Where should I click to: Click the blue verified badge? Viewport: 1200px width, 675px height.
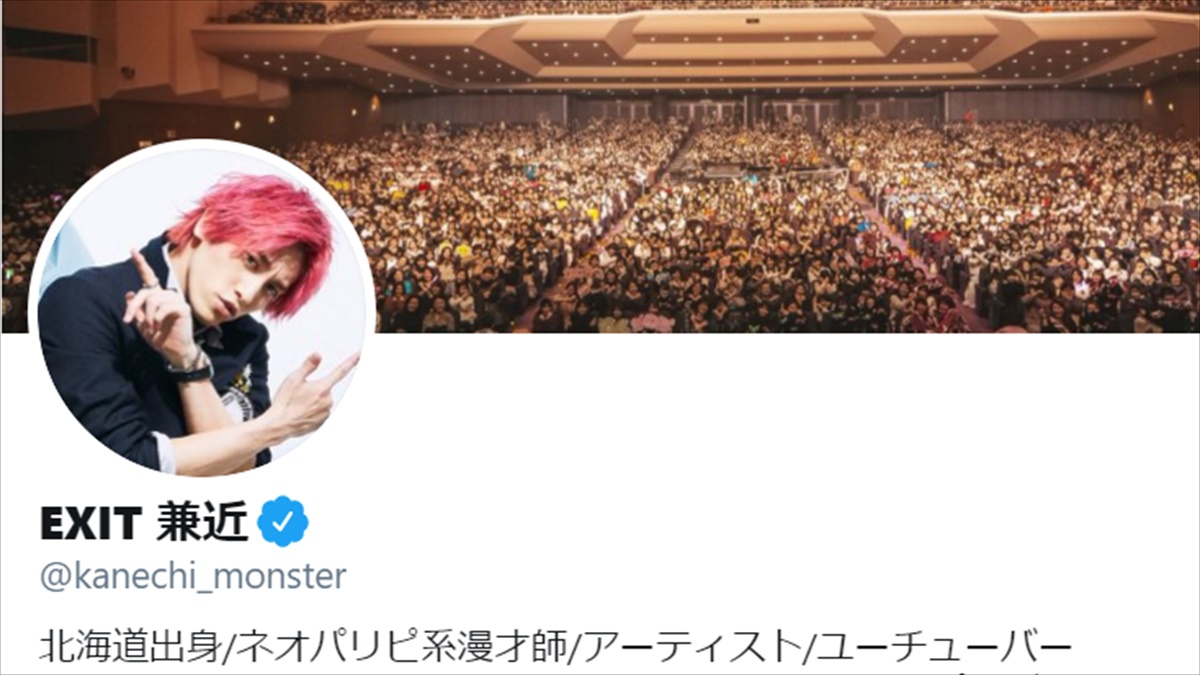[x=283, y=523]
